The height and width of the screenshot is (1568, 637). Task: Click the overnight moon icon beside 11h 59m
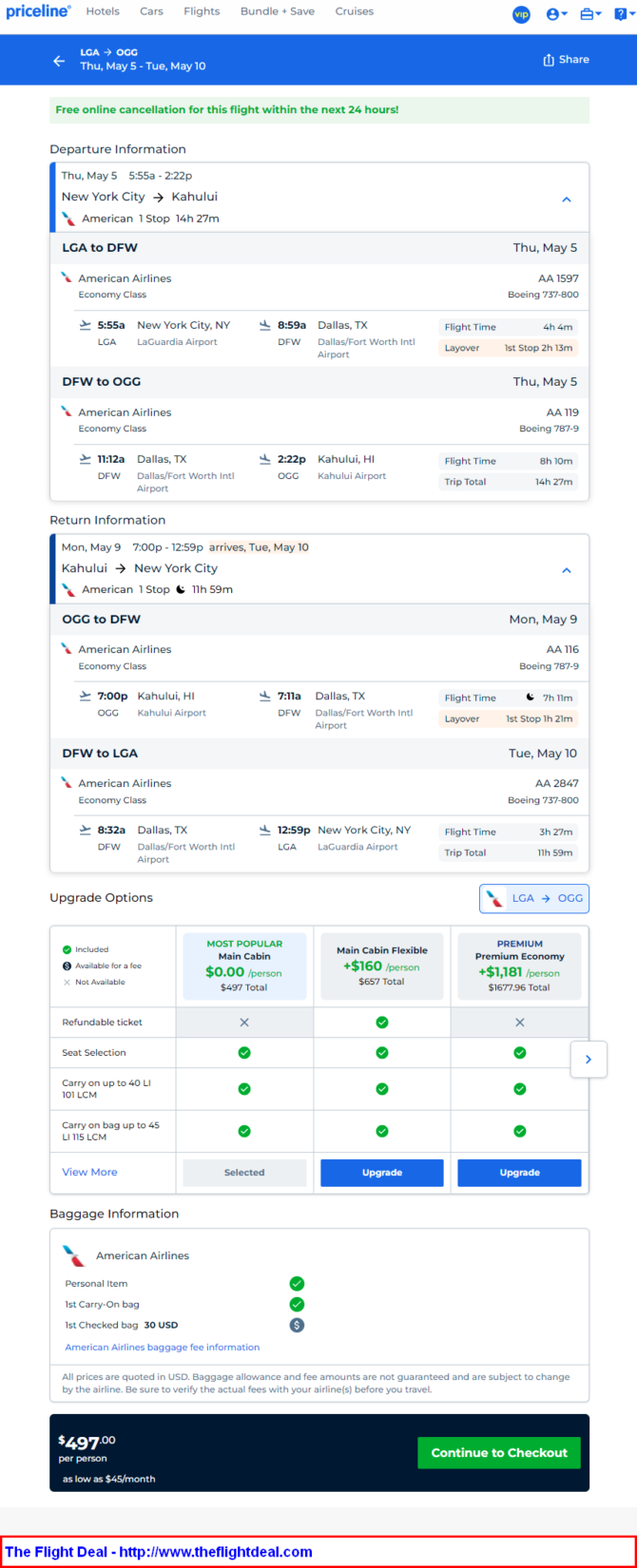181,589
